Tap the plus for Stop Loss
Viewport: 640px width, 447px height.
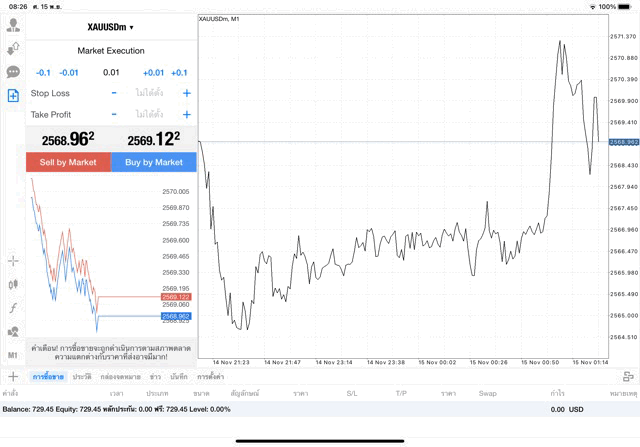pyautogui.click(x=187, y=93)
